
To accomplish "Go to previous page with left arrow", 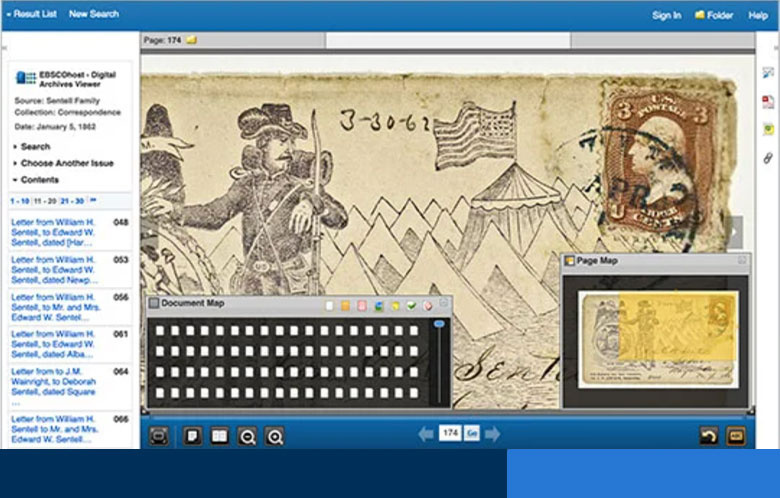I will click(426, 434).
